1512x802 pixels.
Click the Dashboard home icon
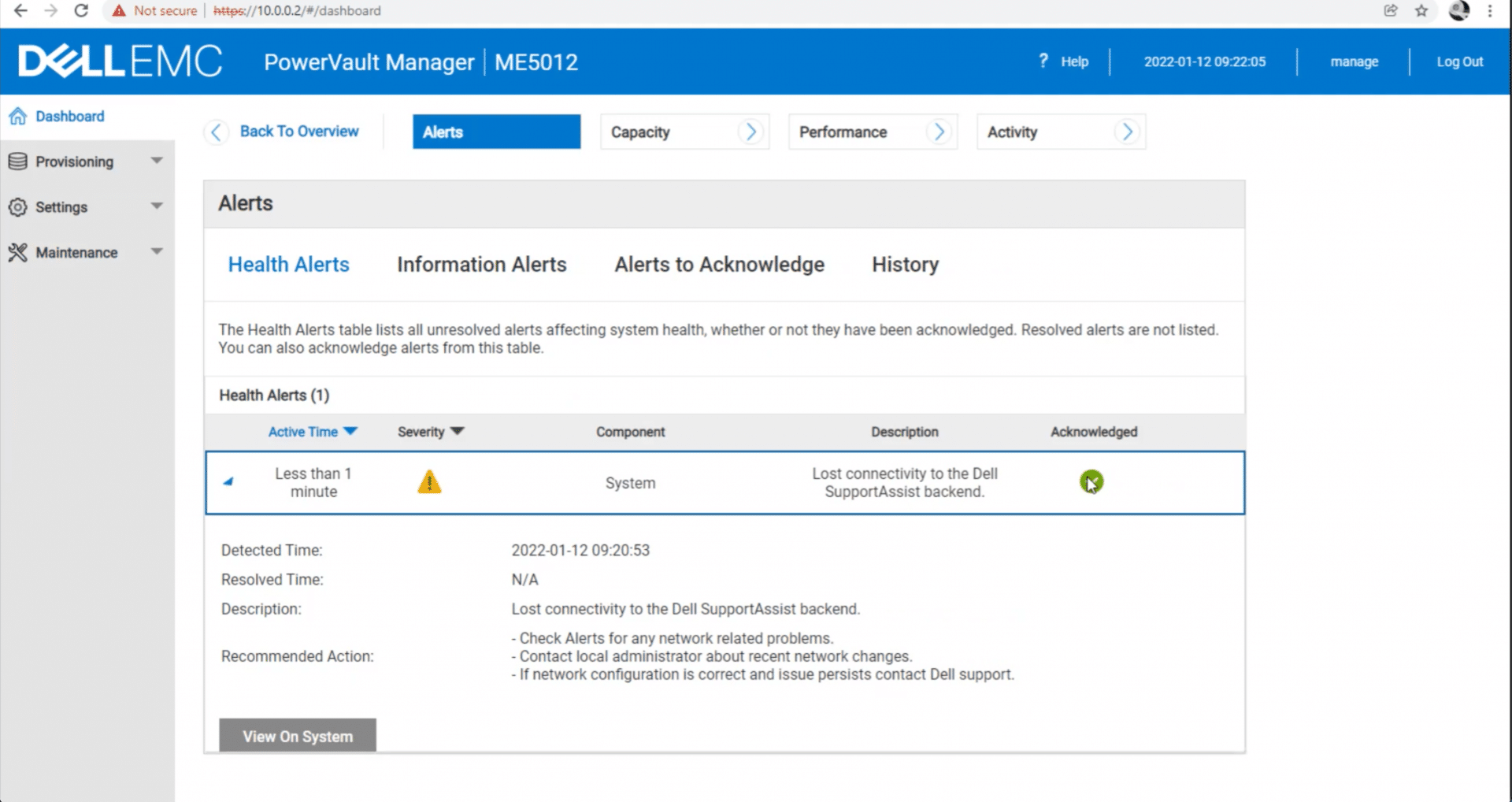17,117
